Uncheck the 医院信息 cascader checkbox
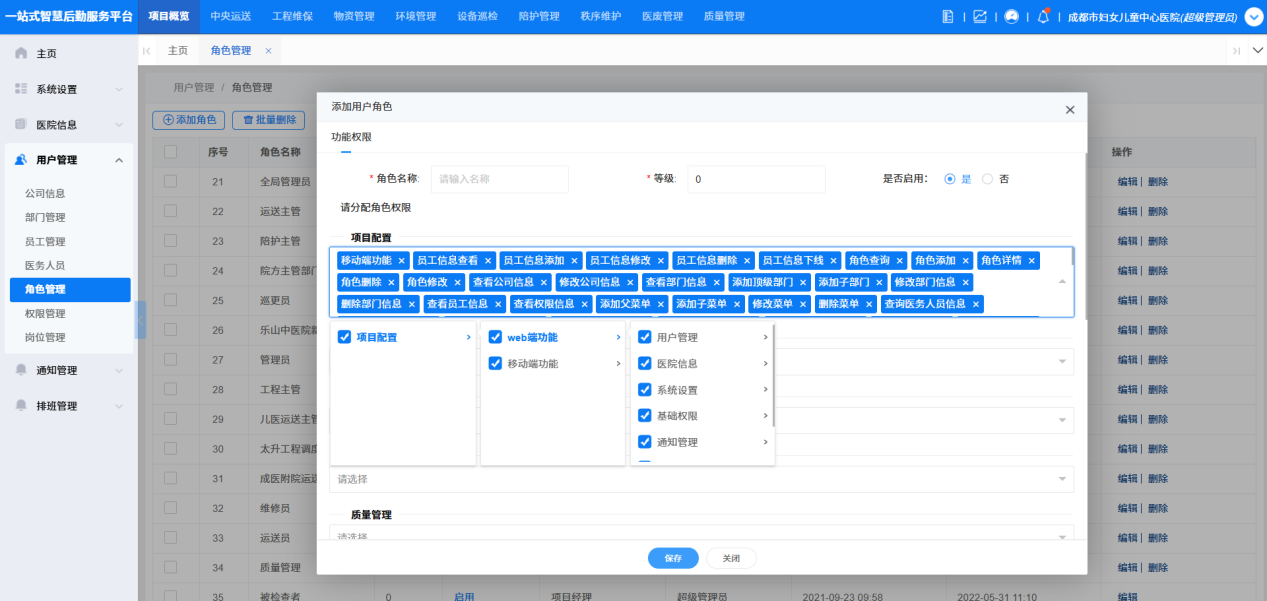 (x=645, y=364)
